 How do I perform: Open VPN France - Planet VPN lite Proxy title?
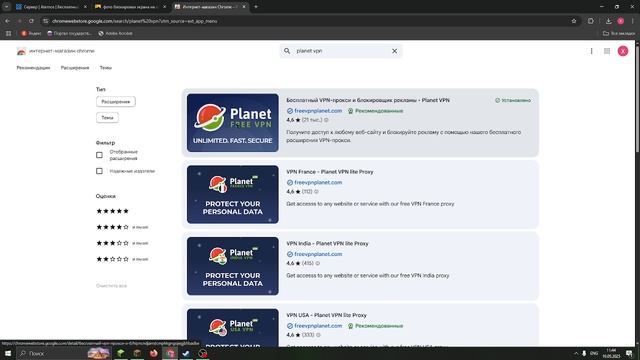point(329,172)
